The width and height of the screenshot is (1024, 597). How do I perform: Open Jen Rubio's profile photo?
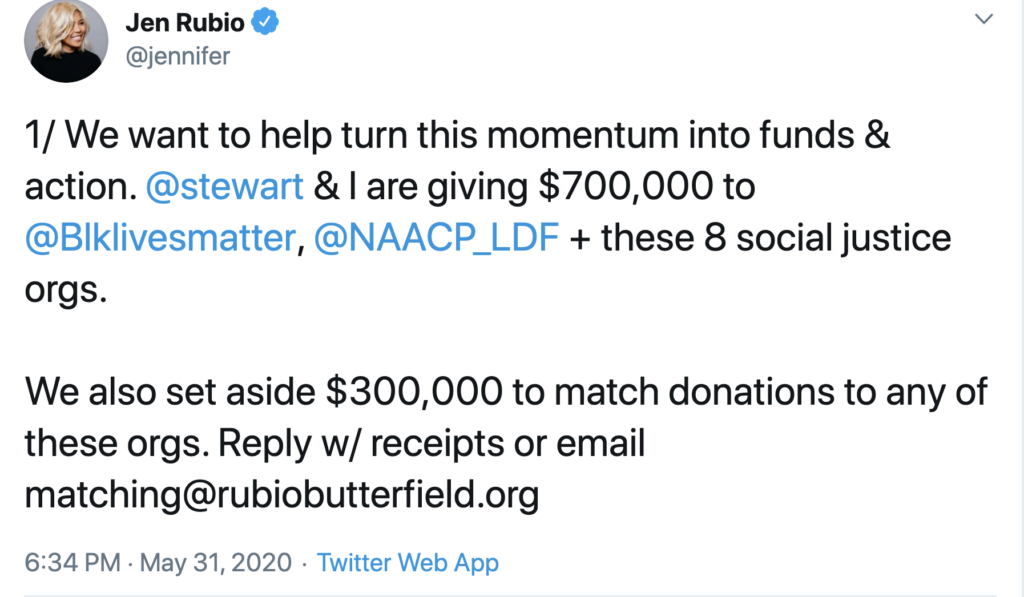[66, 40]
